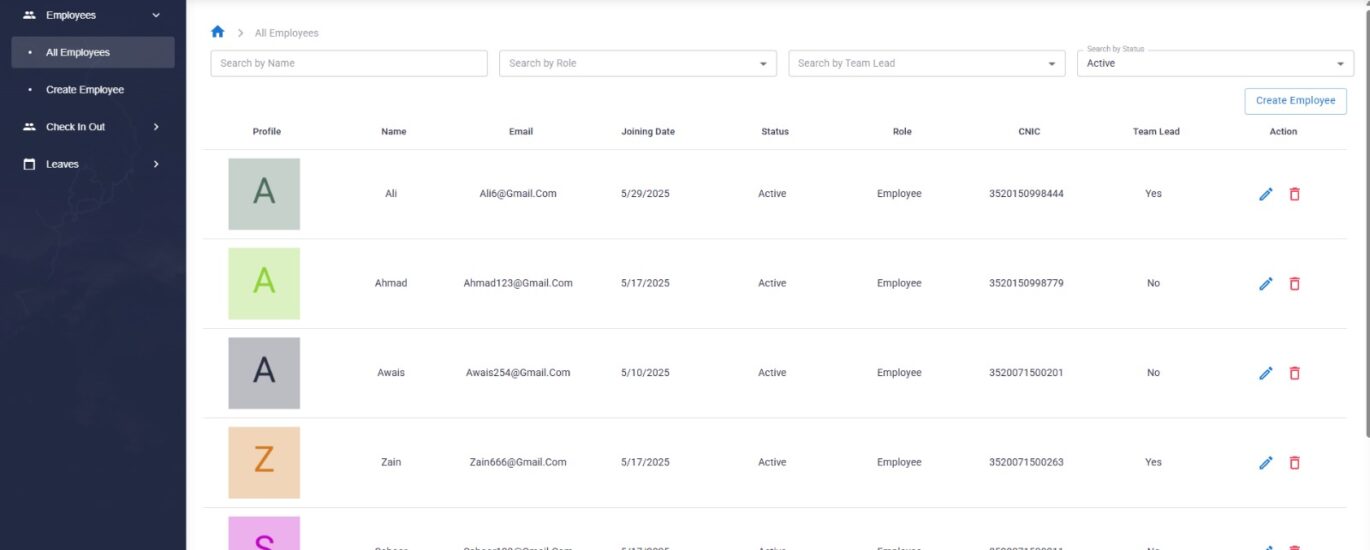Focus the Search by Name field
This screenshot has width=1370, height=550.
[x=348, y=63]
